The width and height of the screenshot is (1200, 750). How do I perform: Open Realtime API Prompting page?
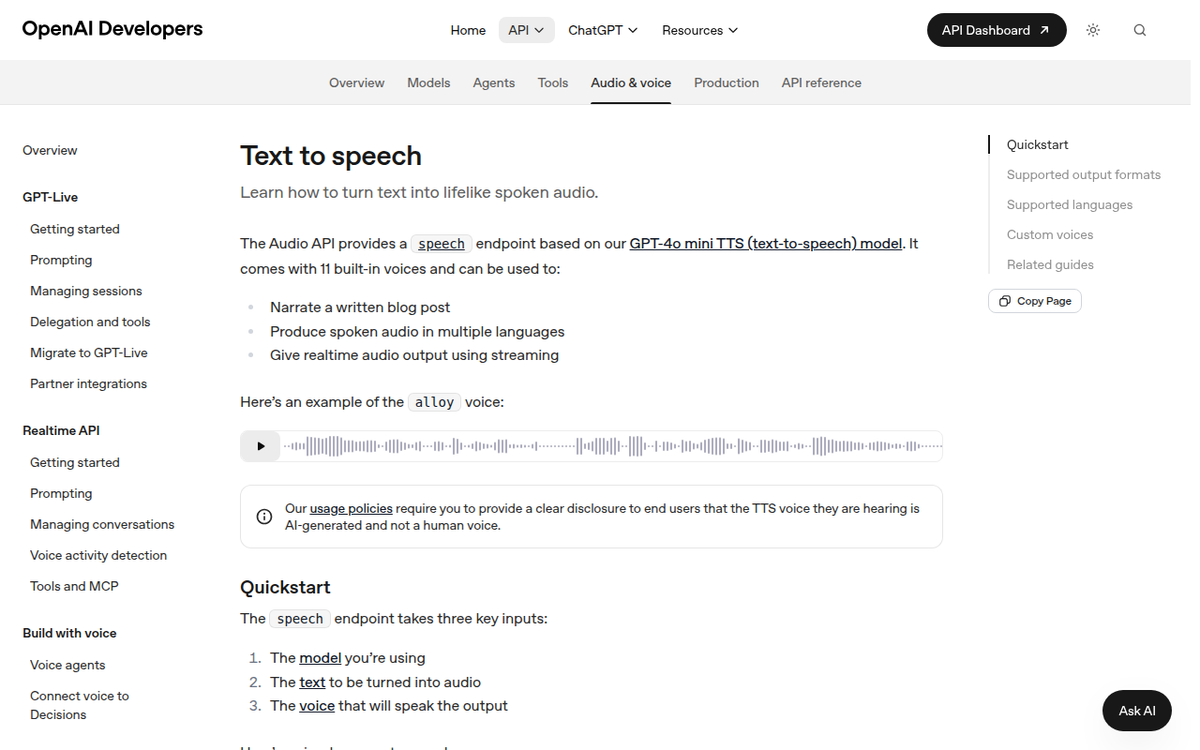61,493
